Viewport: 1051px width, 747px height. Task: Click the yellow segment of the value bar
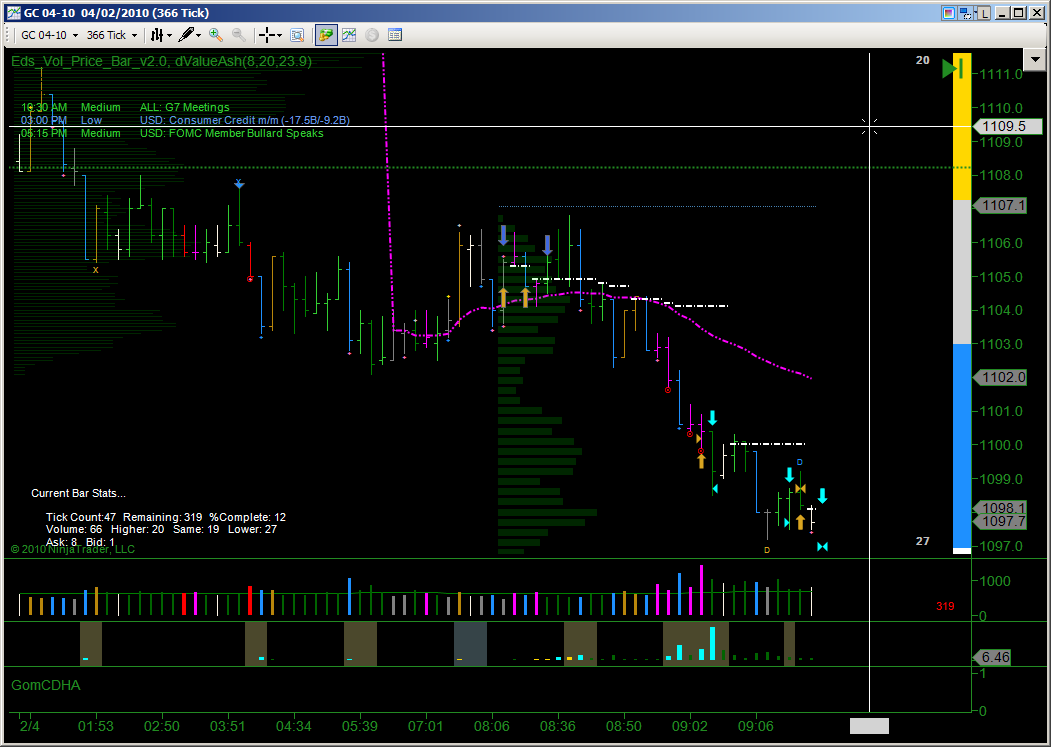click(x=962, y=126)
